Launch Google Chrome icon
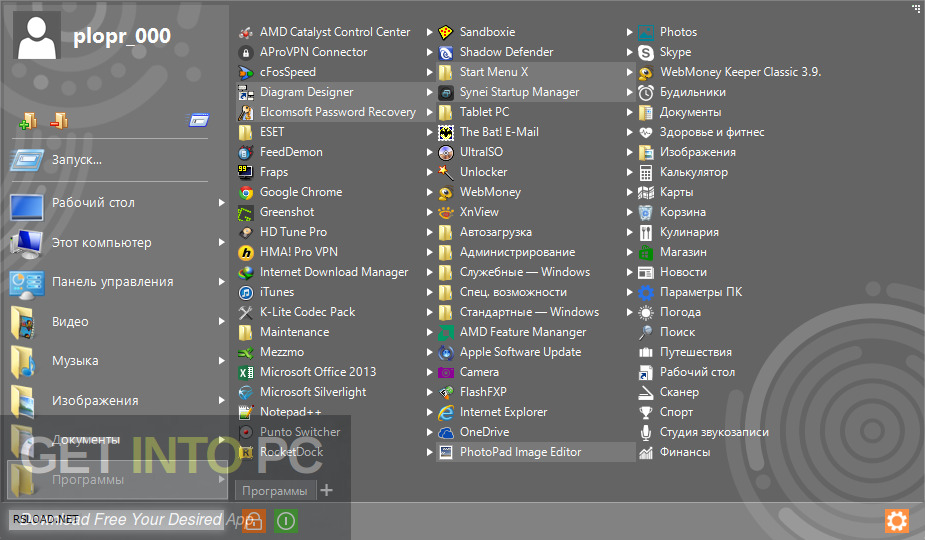 tap(245, 192)
